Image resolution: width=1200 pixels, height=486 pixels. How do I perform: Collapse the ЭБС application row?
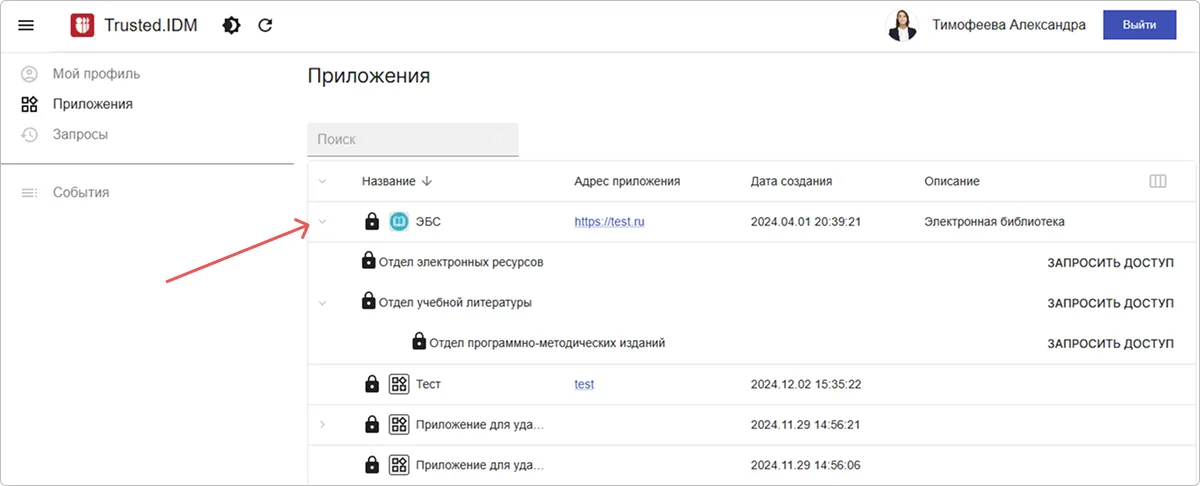(322, 221)
